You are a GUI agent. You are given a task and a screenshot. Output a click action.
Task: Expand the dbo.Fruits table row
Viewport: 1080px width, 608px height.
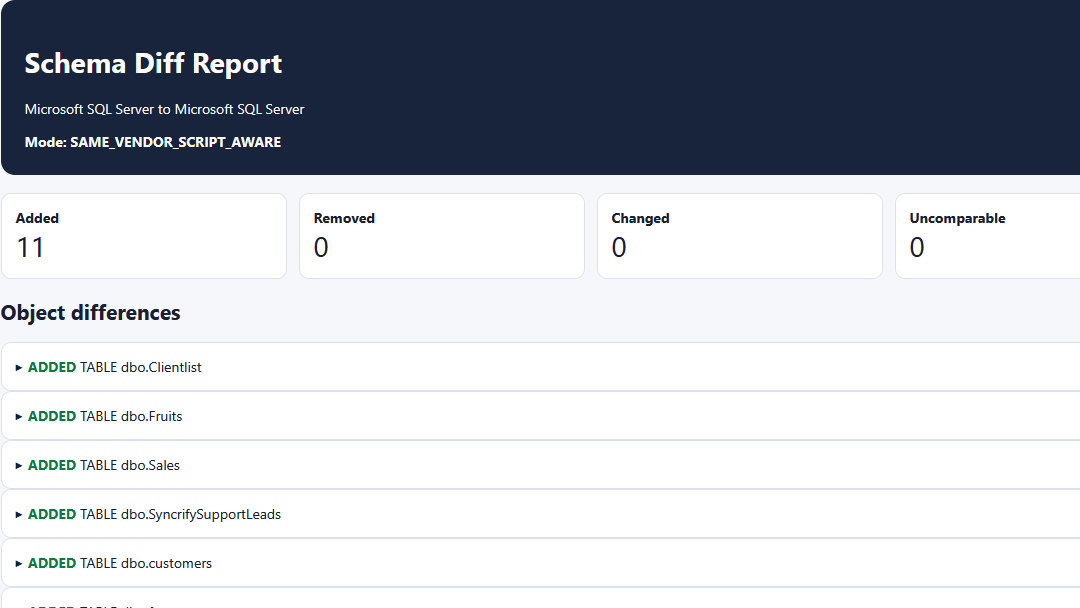point(541,416)
